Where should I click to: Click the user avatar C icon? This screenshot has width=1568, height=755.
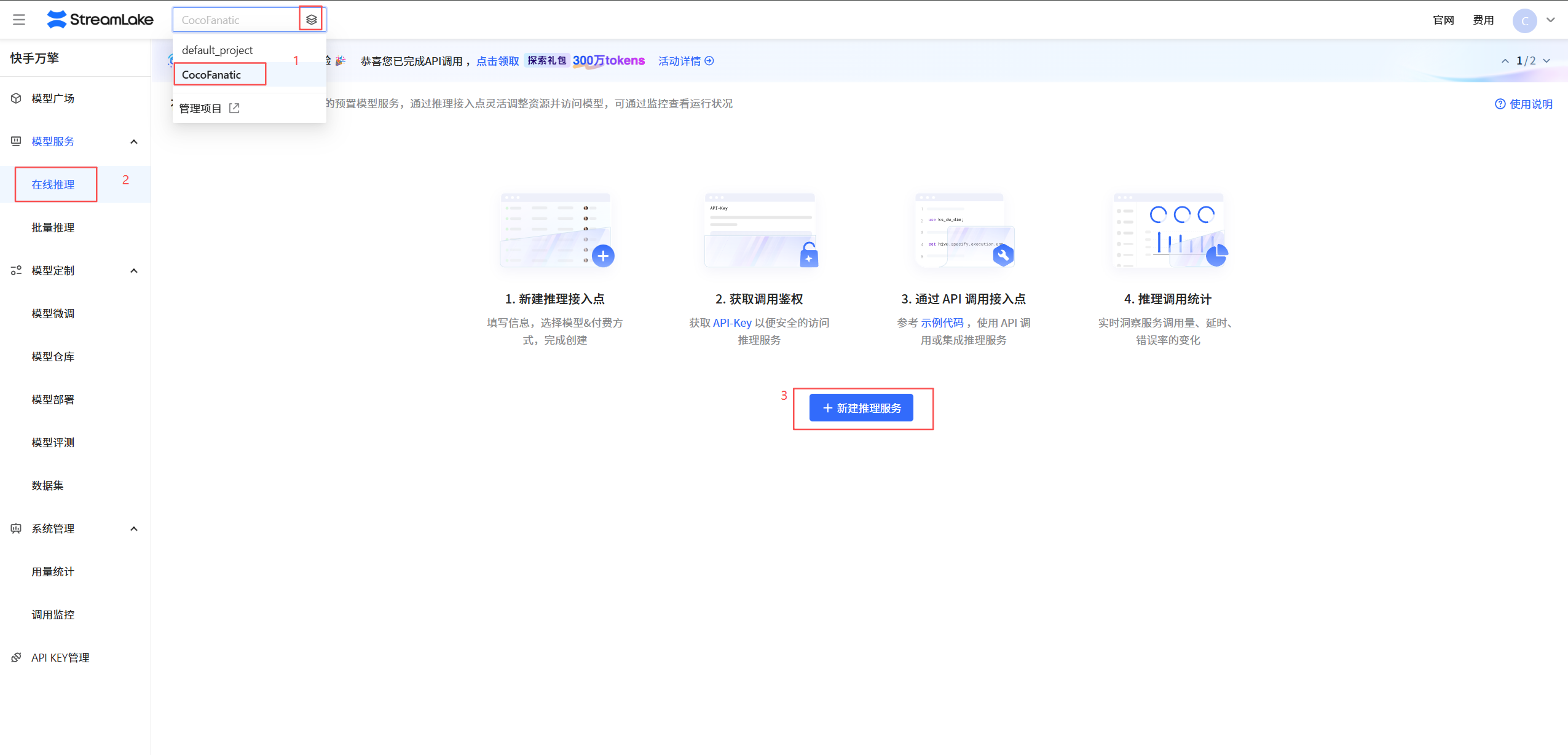coord(1524,20)
